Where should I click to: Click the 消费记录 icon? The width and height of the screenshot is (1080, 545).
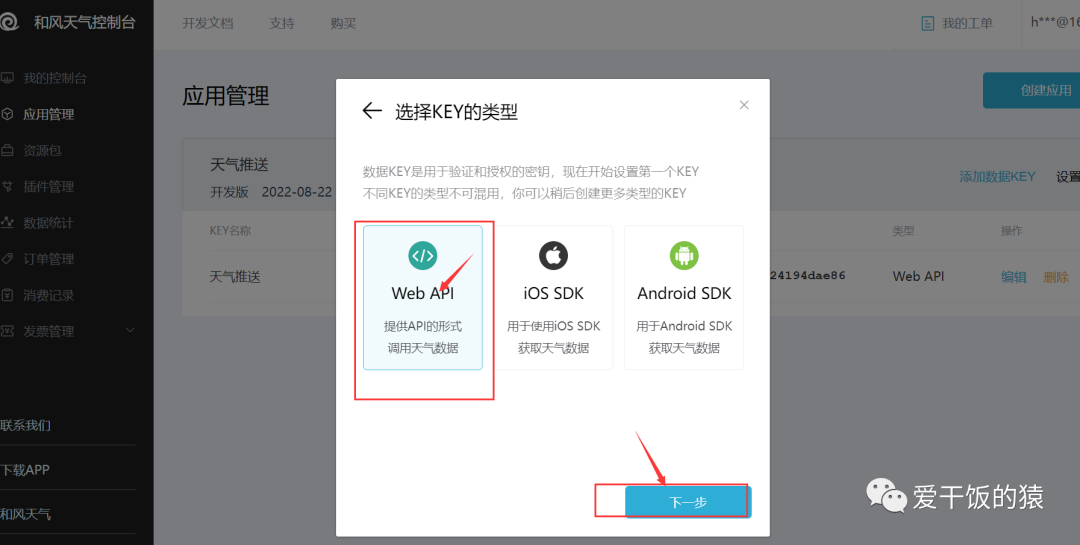(7, 295)
